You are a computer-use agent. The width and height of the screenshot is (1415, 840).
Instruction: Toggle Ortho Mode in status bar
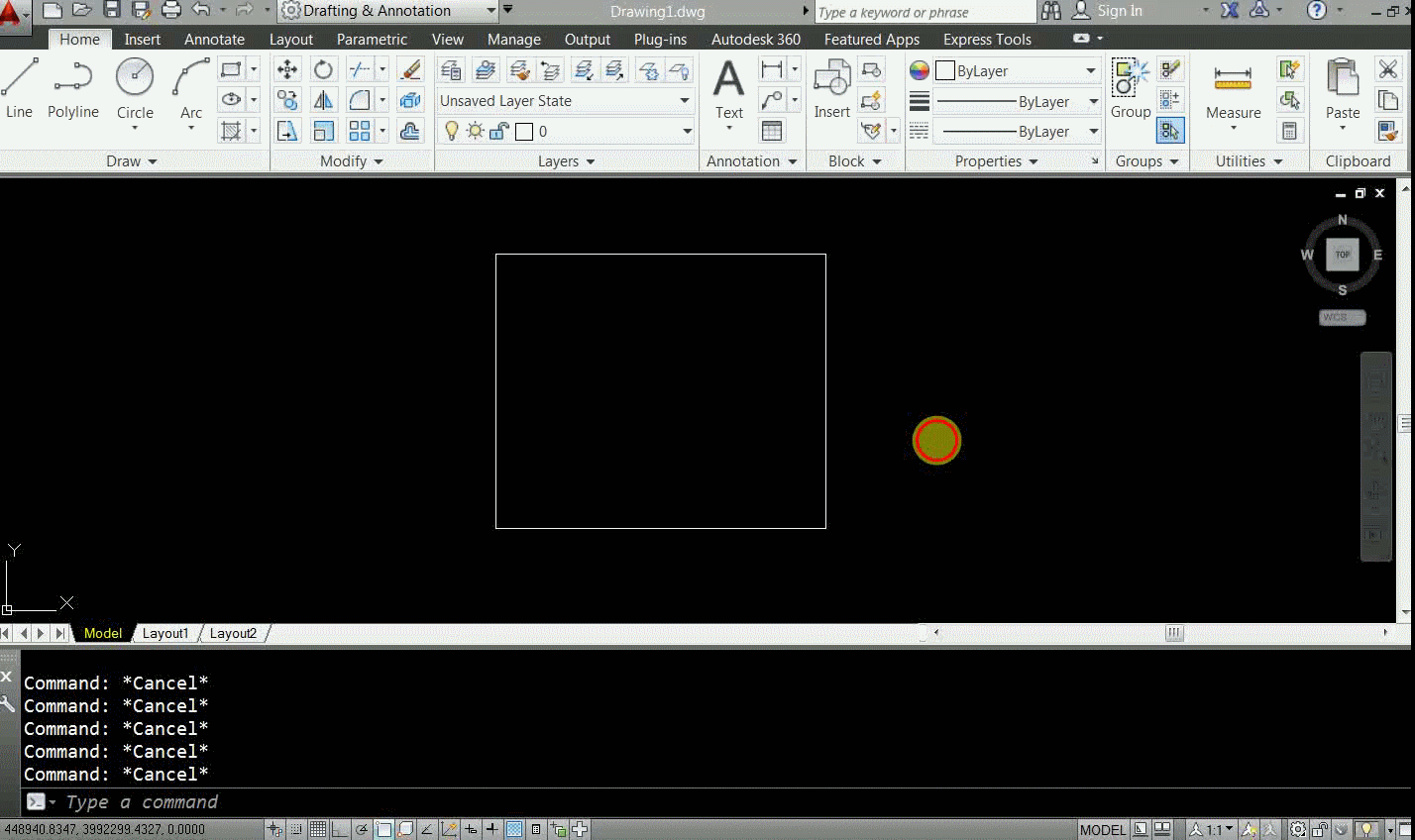(x=340, y=830)
